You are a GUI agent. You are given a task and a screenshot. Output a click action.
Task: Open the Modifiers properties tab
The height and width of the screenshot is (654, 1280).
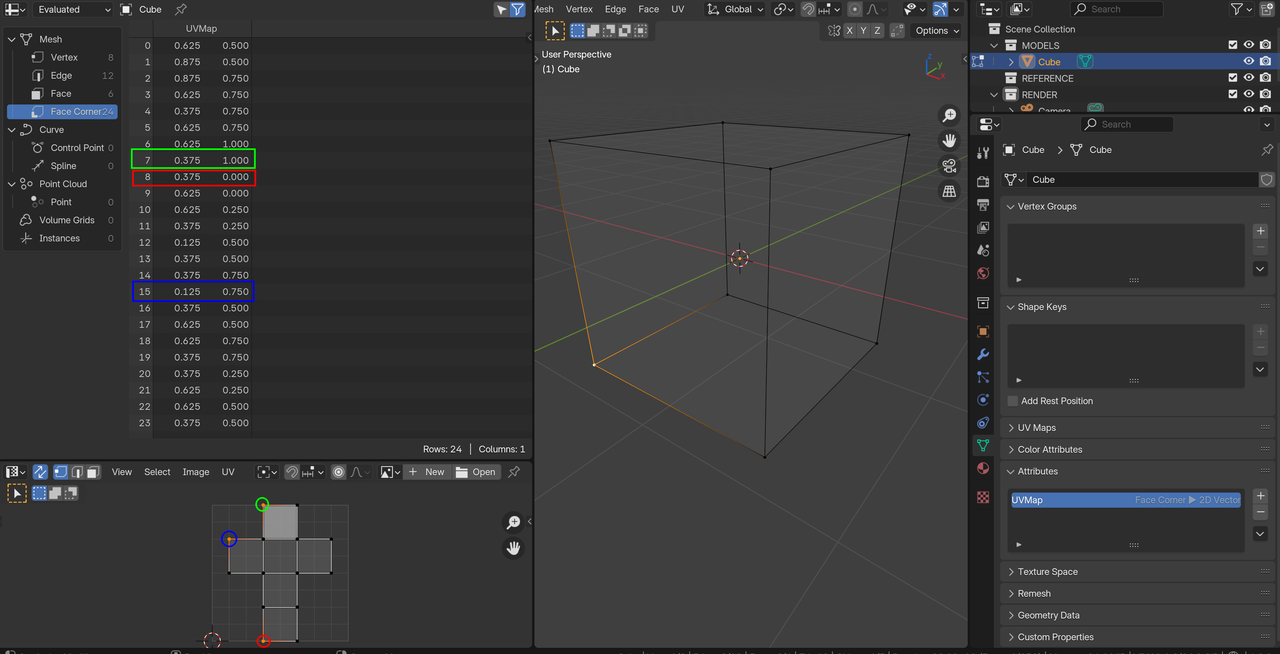tap(983, 355)
